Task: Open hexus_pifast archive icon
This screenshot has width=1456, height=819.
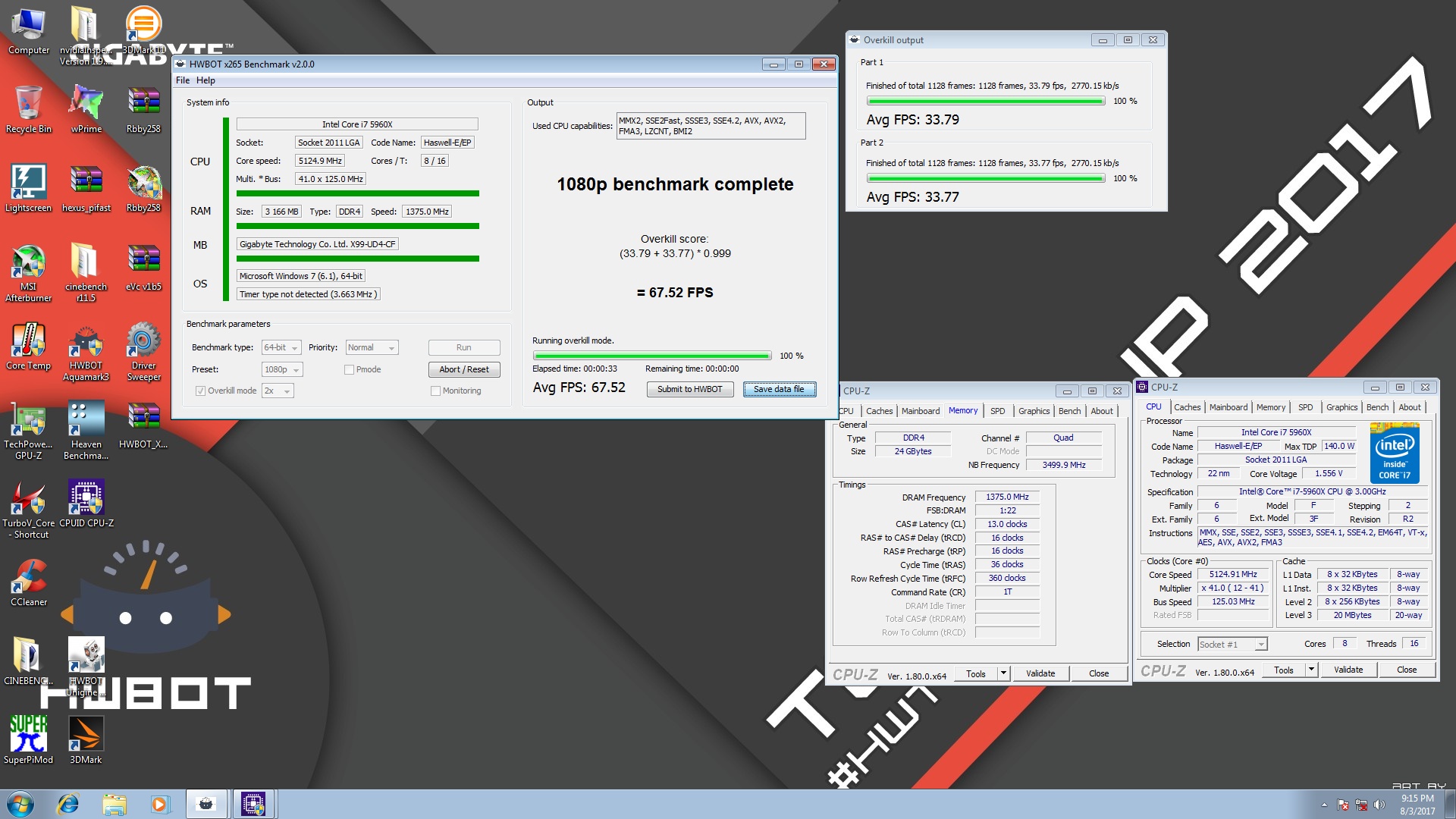Action: [x=86, y=188]
